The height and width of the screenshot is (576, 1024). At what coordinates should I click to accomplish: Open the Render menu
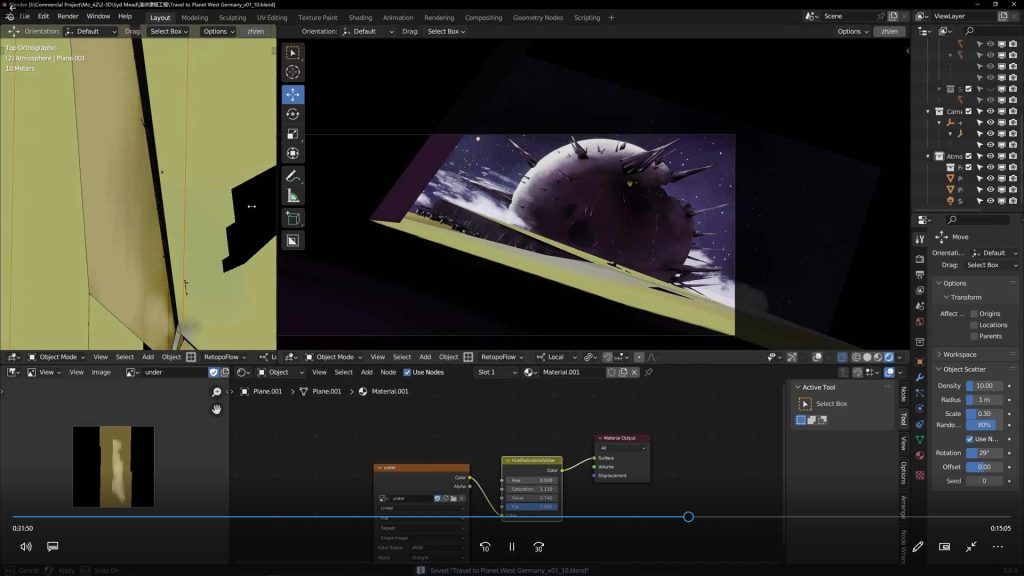point(68,17)
